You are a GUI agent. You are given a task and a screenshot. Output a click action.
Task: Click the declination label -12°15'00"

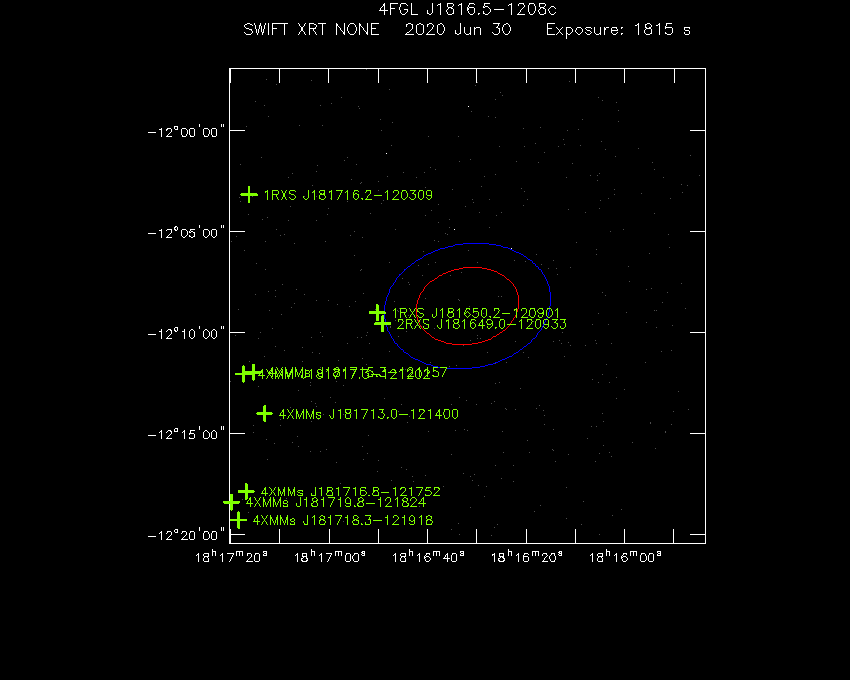pos(186,434)
